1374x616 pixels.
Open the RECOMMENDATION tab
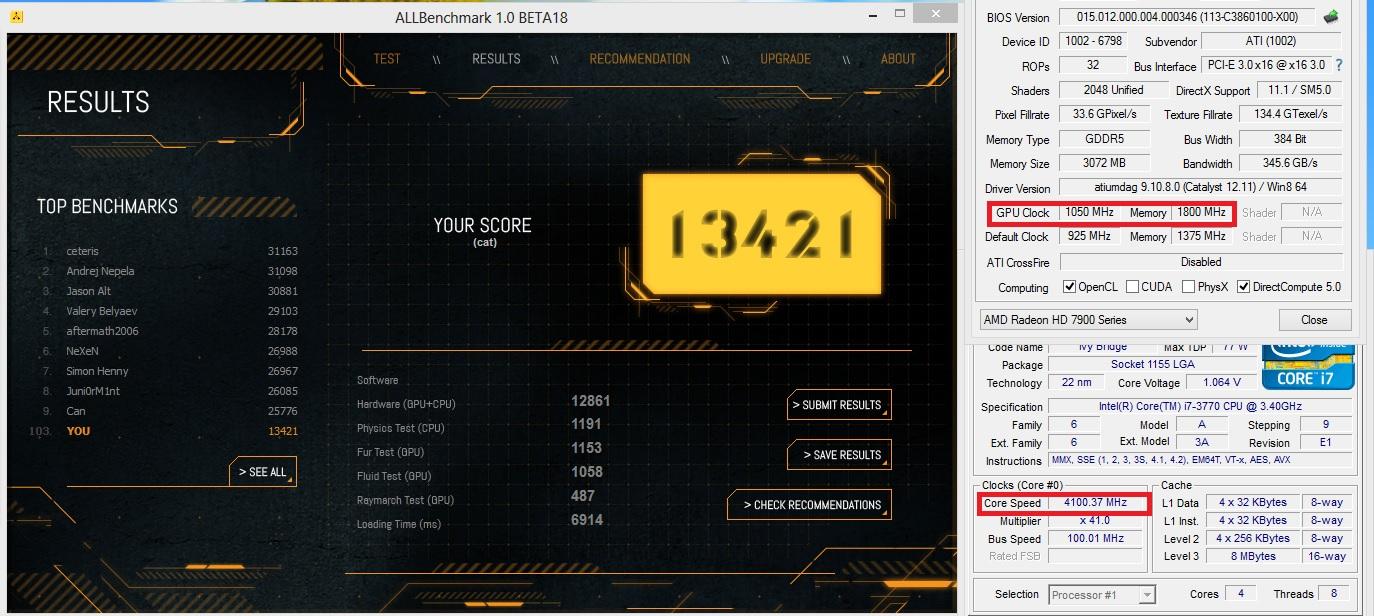tap(640, 58)
